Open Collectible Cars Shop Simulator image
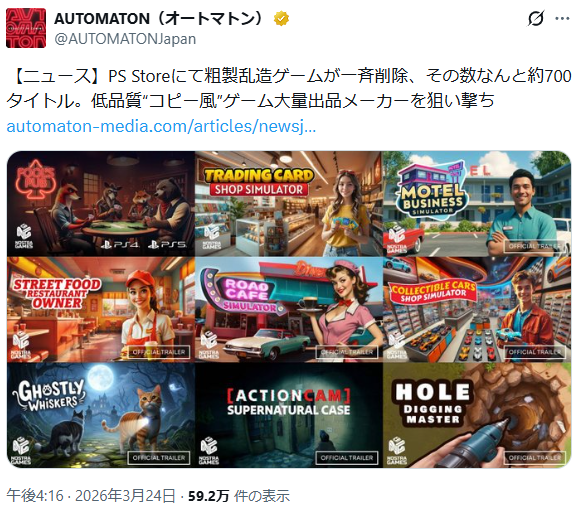The width and height of the screenshot is (583, 515). (x=477, y=309)
